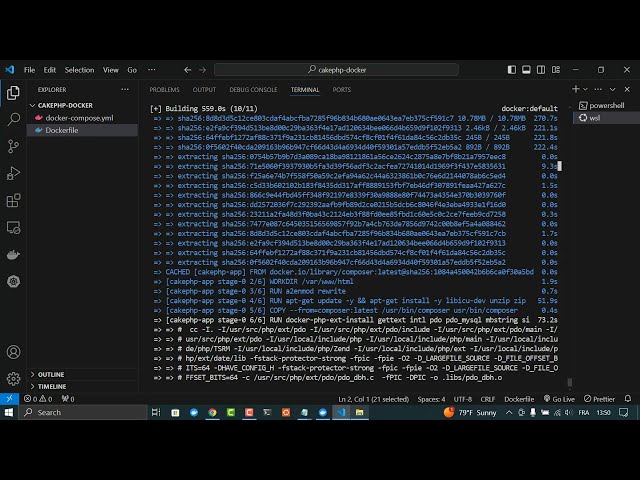Open the Go menu
The image size is (640, 480).
[132, 70]
